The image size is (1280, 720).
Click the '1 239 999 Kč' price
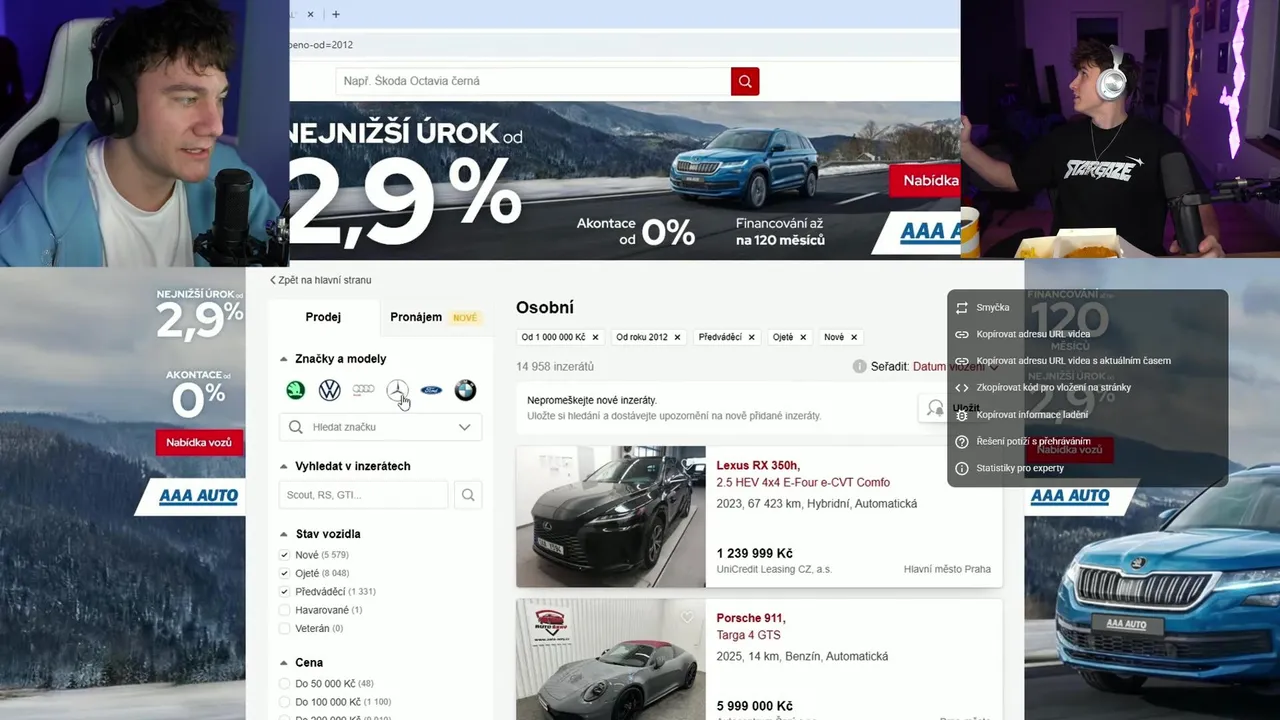point(755,553)
